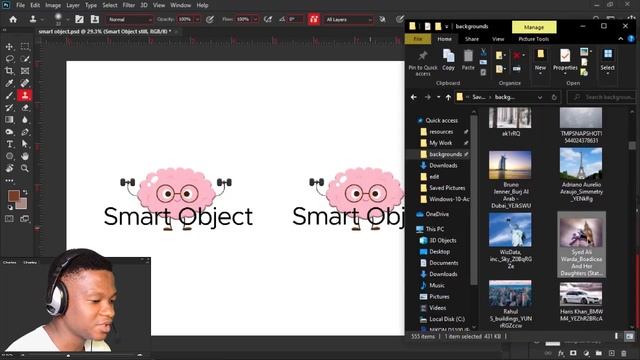The width and height of the screenshot is (640, 360).
Task: Expand the Explorer address bar history dropdown
Action: 540,97
